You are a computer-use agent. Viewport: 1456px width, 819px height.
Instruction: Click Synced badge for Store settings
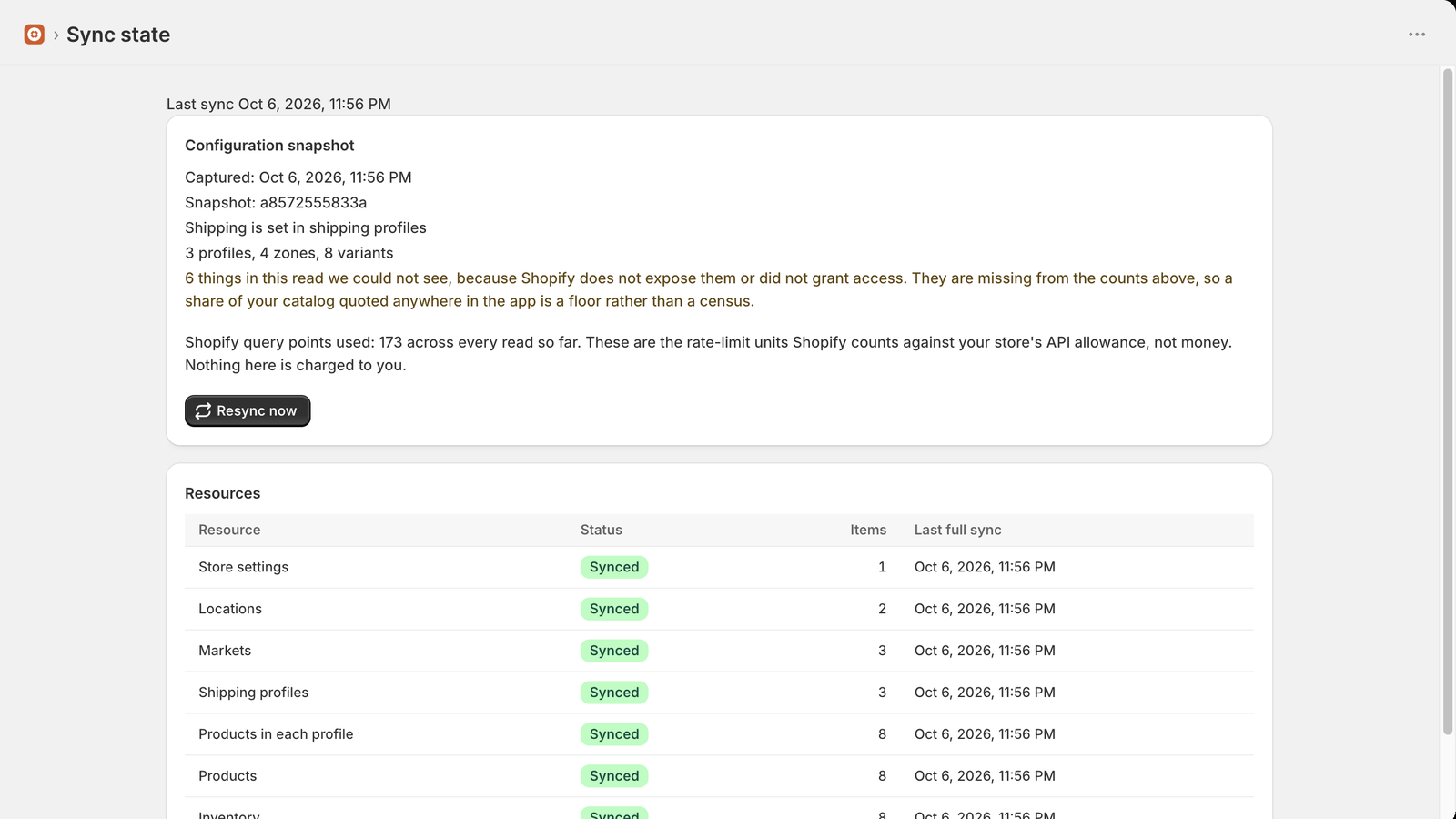tap(614, 567)
